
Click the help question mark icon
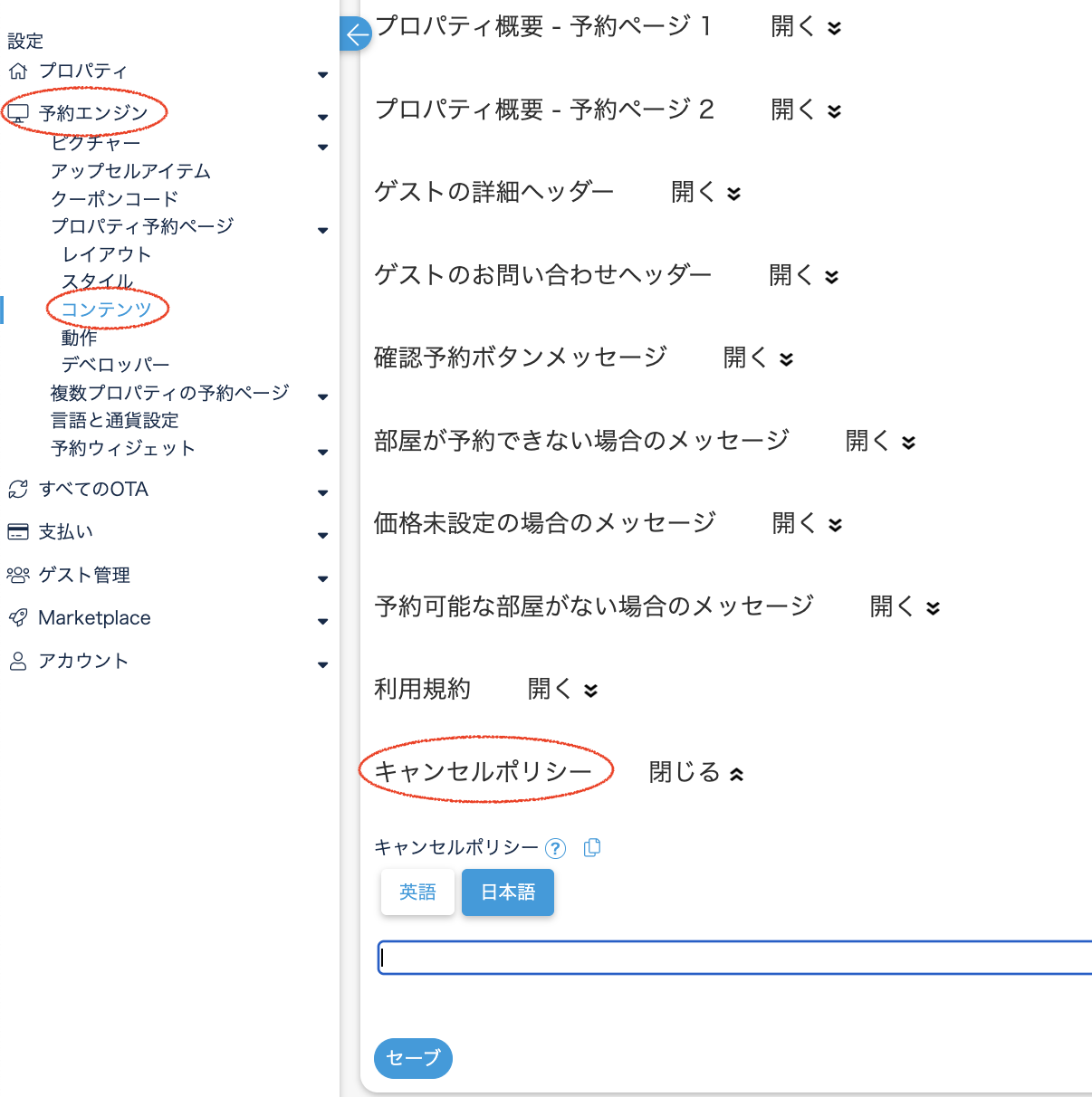coord(555,848)
